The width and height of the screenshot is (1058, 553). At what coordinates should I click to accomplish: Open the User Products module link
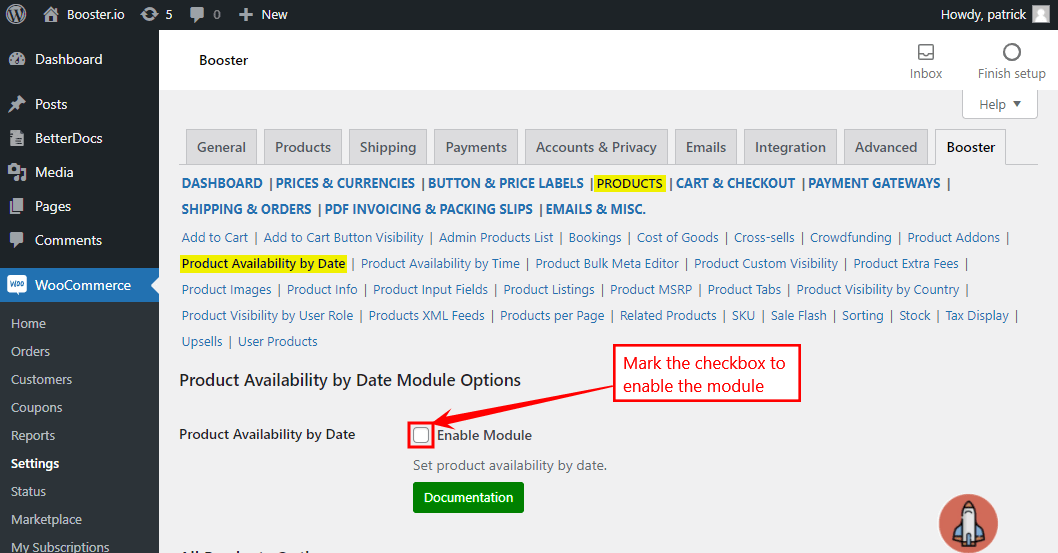click(277, 342)
